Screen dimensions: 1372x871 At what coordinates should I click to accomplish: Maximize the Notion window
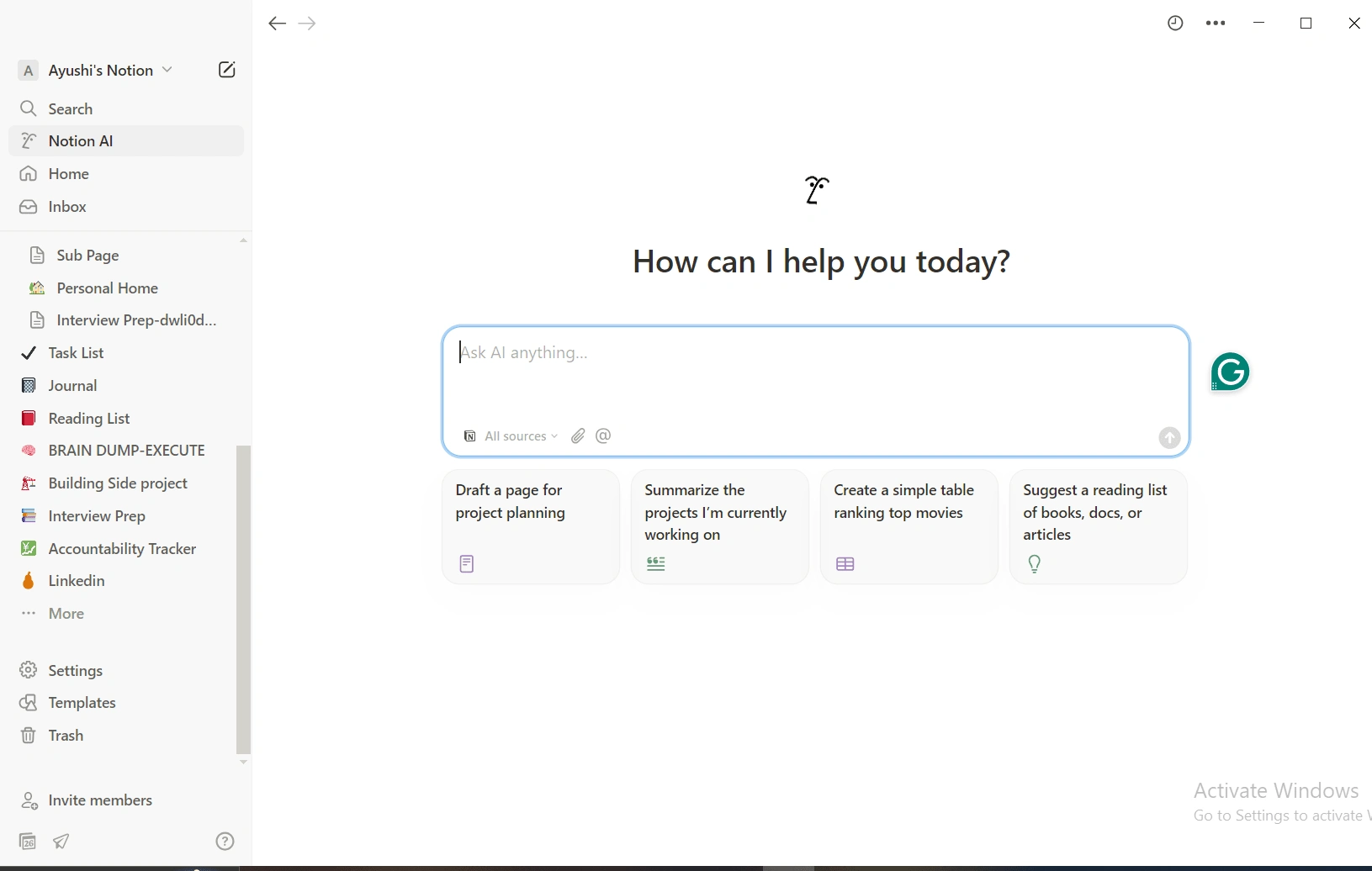coord(1306,24)
